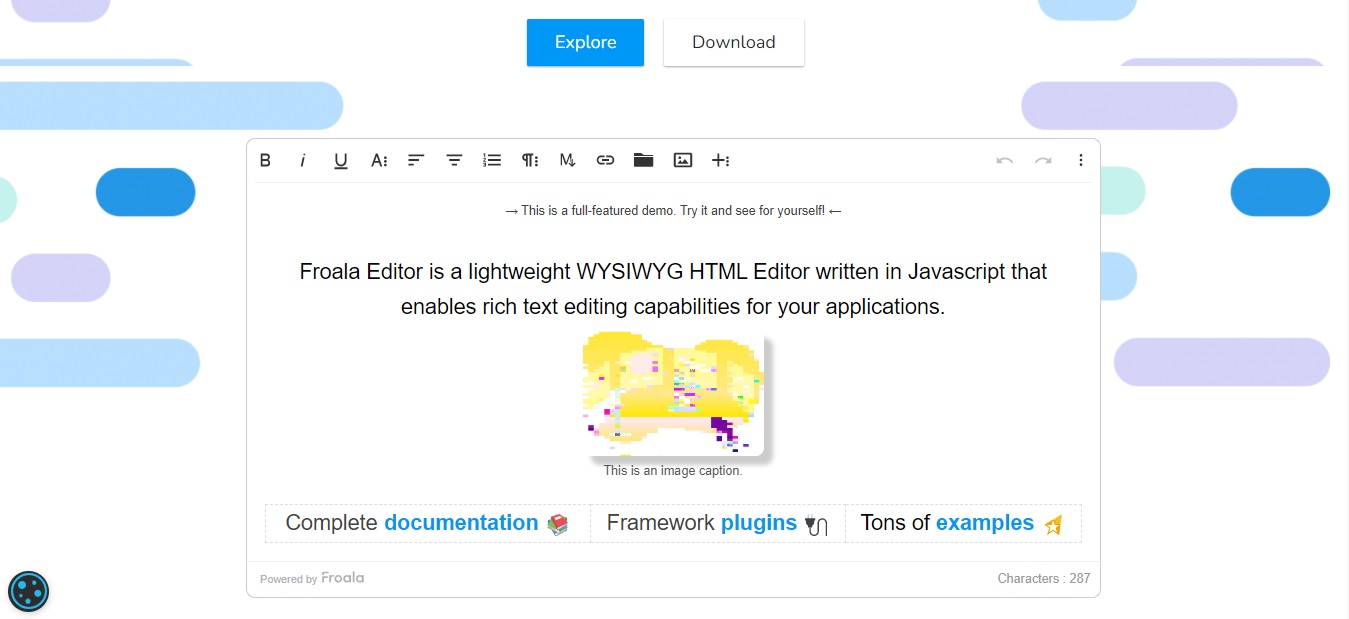Screen dimensions: 1349x619
Task: Toggle bold formatting in the toolbar
Action: 265,160
